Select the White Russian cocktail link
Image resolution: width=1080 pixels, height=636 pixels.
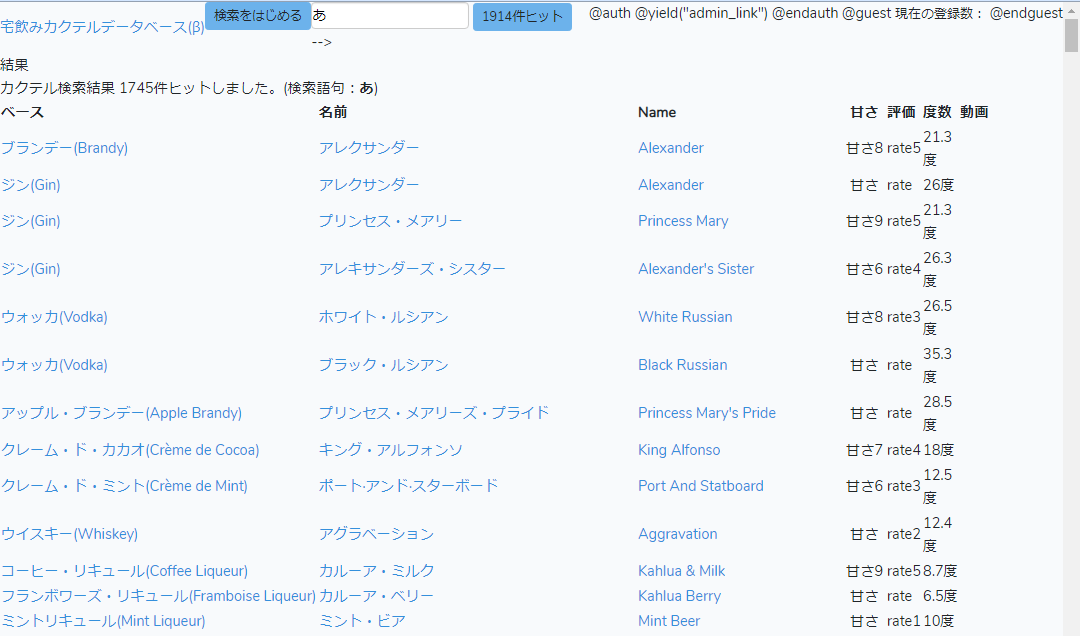(685, 317)
